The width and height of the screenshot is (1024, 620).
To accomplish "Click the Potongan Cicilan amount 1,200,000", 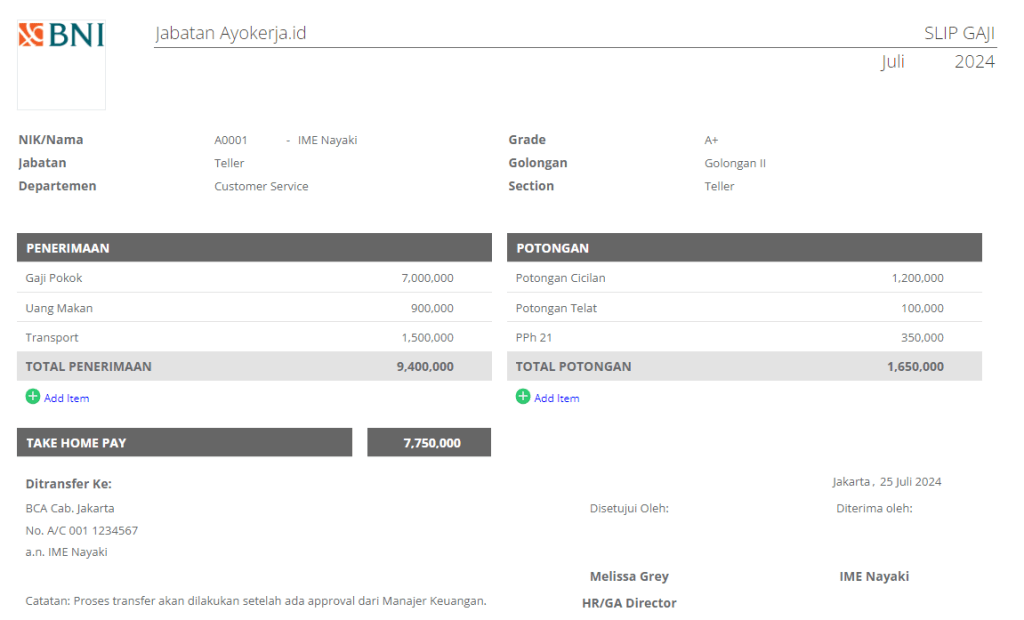I will point(917,278).
